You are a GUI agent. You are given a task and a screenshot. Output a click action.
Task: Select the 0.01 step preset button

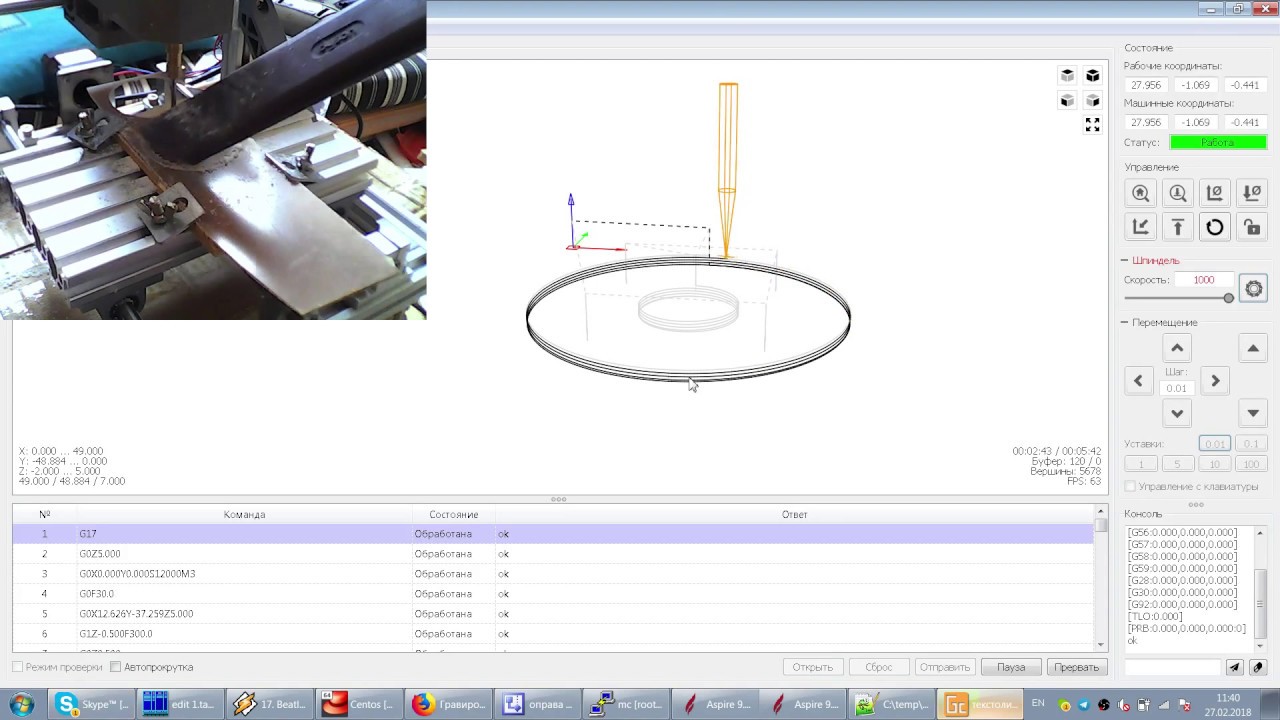pyautogui.click(x=1215, y=444)
